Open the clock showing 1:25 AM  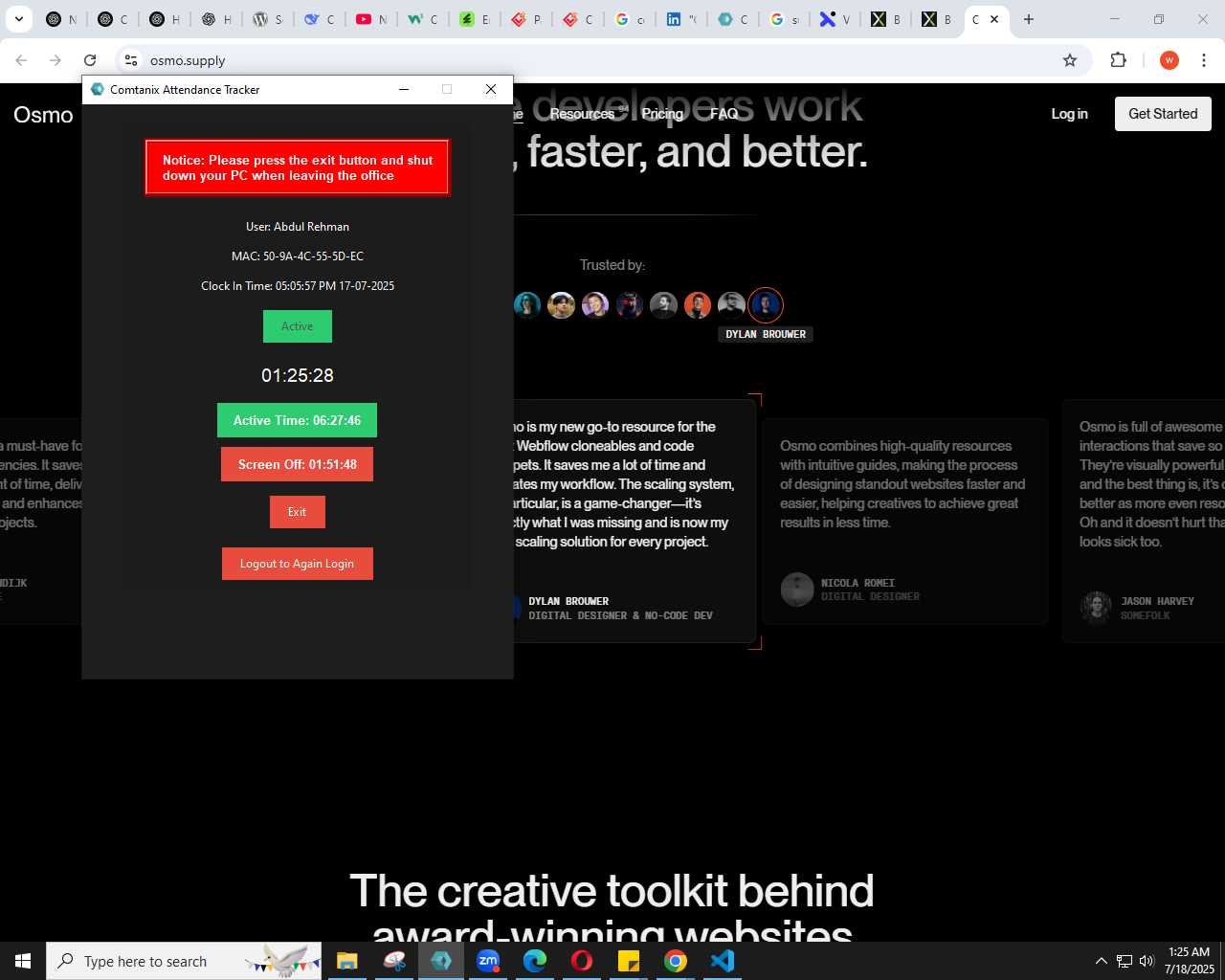point(1190,961)
